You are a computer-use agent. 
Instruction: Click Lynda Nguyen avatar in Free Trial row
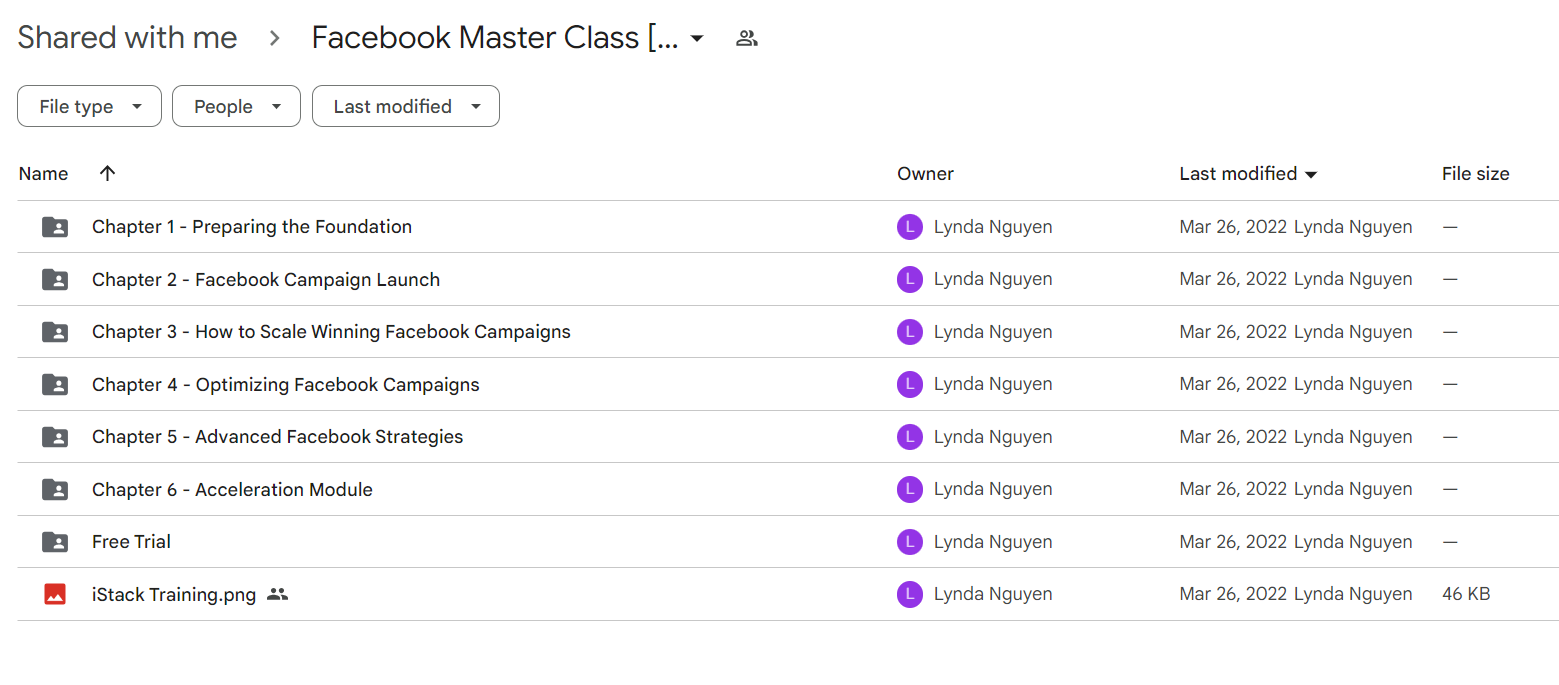click(x=909, y=542)
